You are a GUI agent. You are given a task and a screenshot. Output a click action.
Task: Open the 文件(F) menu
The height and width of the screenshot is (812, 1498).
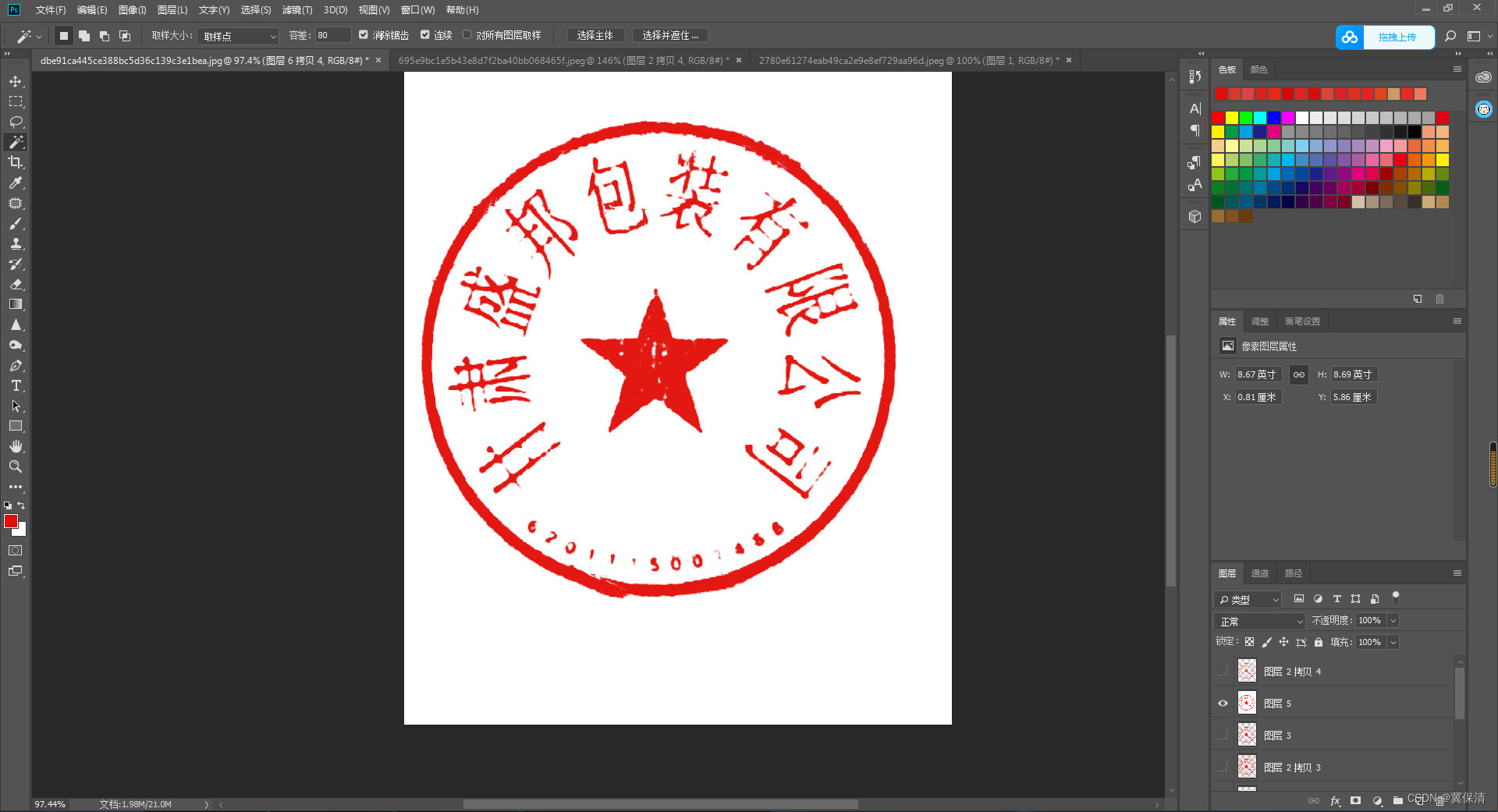point(51,10)
